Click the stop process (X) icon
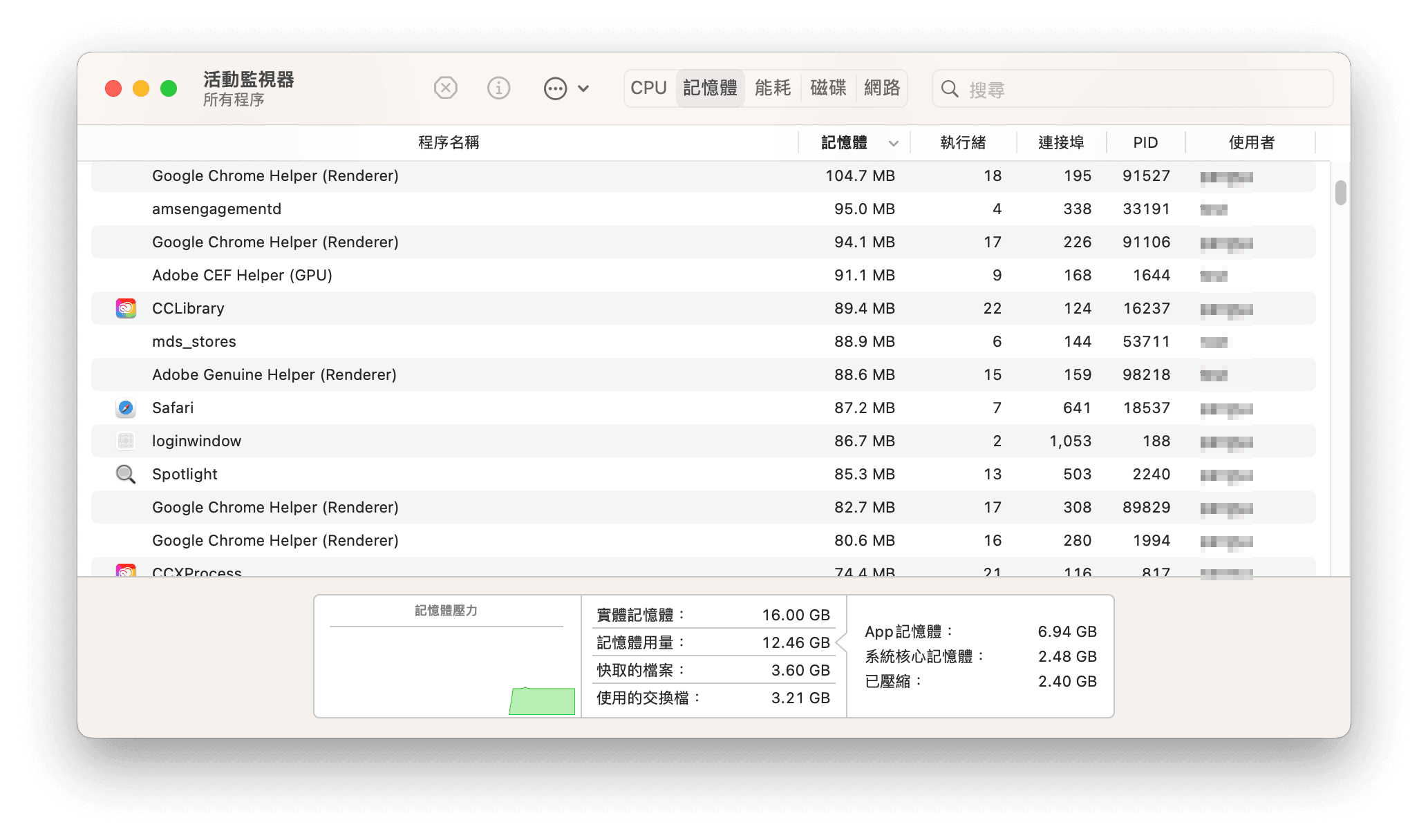Image resolution: width=1428 pixels, height=840 pixels. 445,88
